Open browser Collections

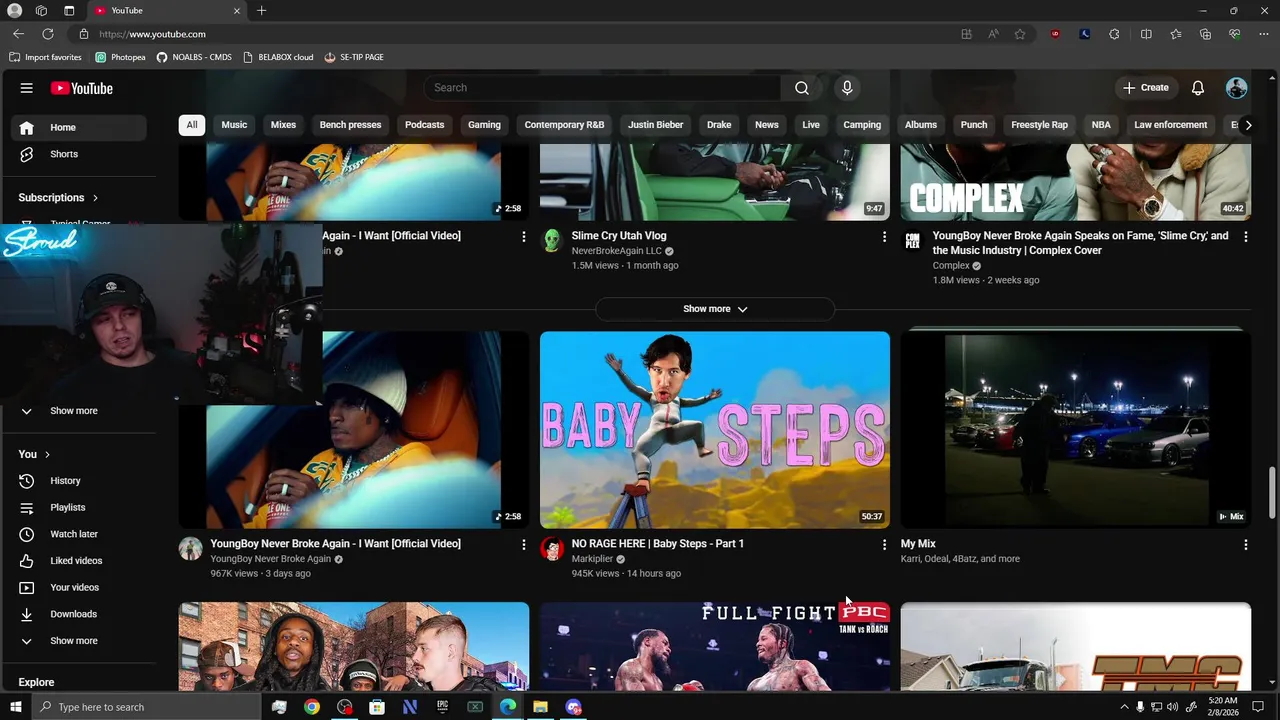tap(1206, 34)
